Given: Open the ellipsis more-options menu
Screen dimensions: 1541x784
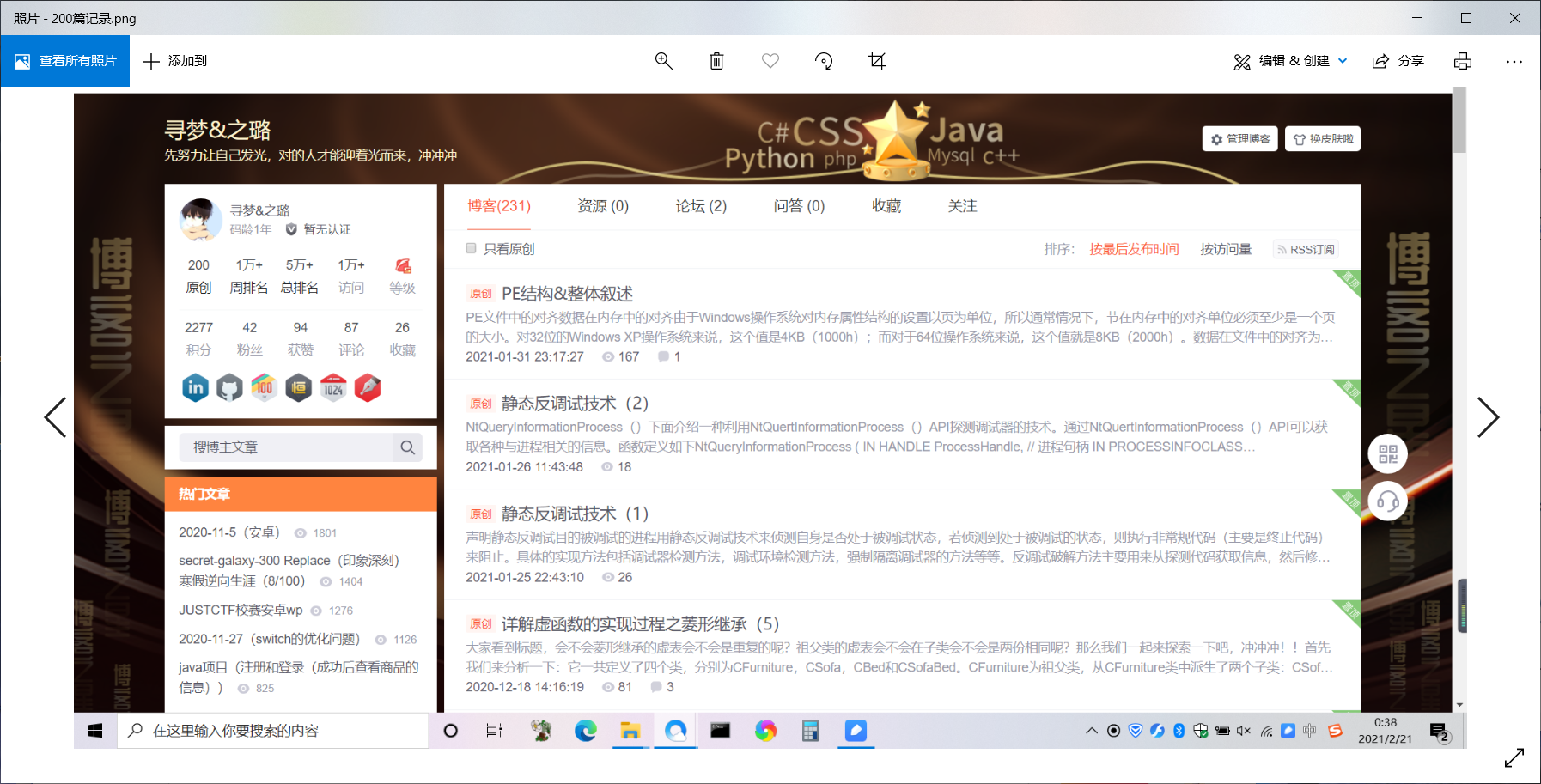Looking at the screenshot, I should [x=1514, y=61].
